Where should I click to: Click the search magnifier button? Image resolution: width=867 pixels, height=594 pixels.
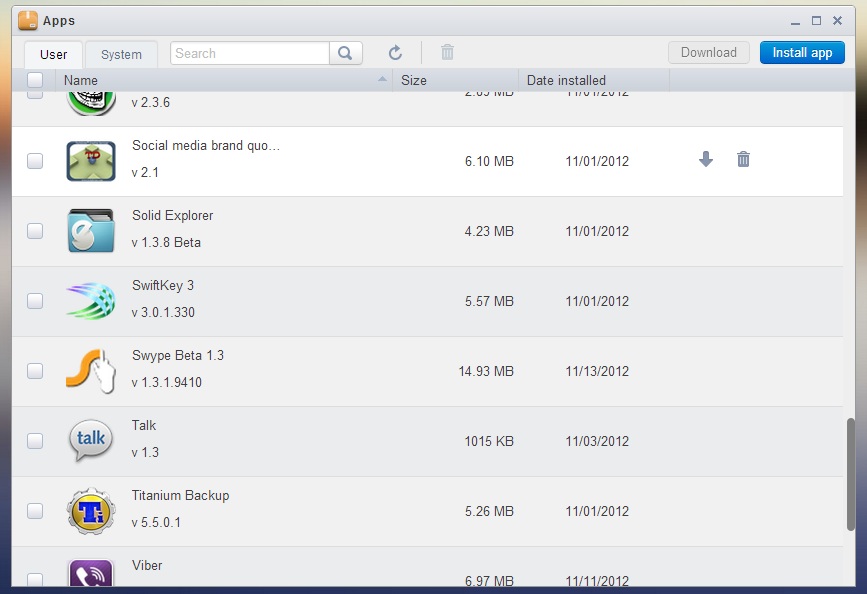tap(345, 53)
